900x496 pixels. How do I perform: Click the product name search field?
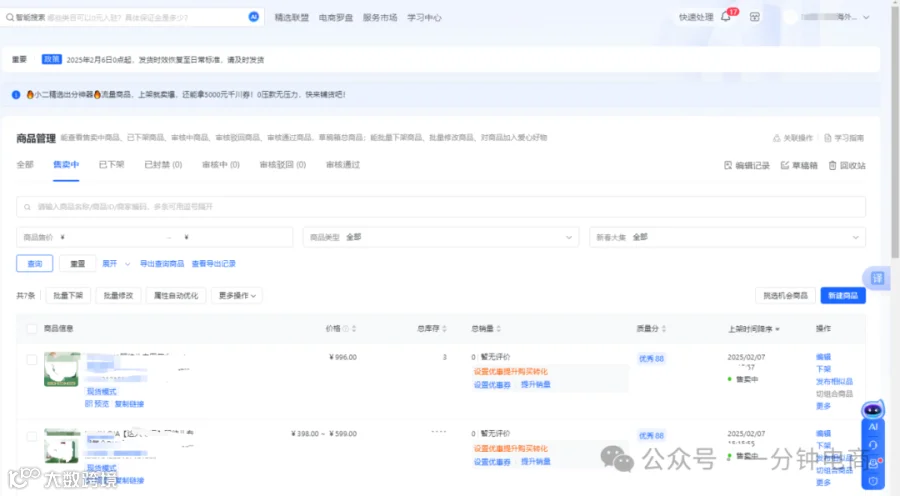[x=441, y=207]
